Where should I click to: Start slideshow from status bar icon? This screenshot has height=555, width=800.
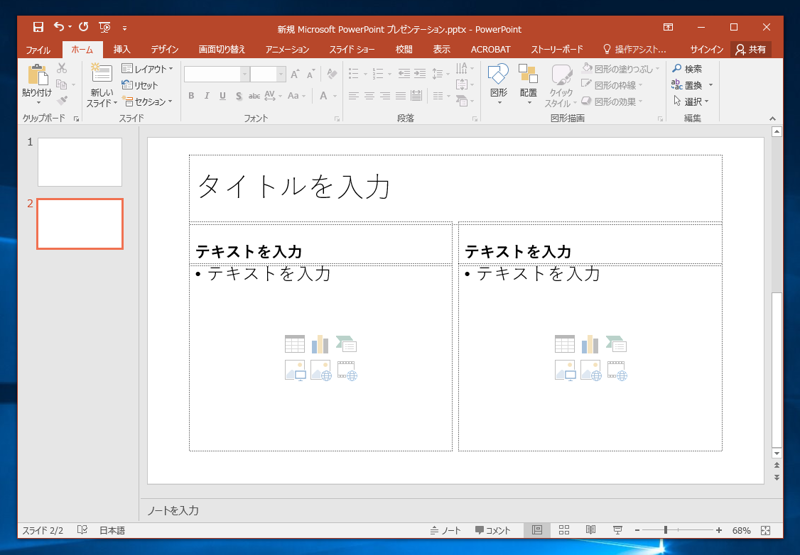(618, 530)
